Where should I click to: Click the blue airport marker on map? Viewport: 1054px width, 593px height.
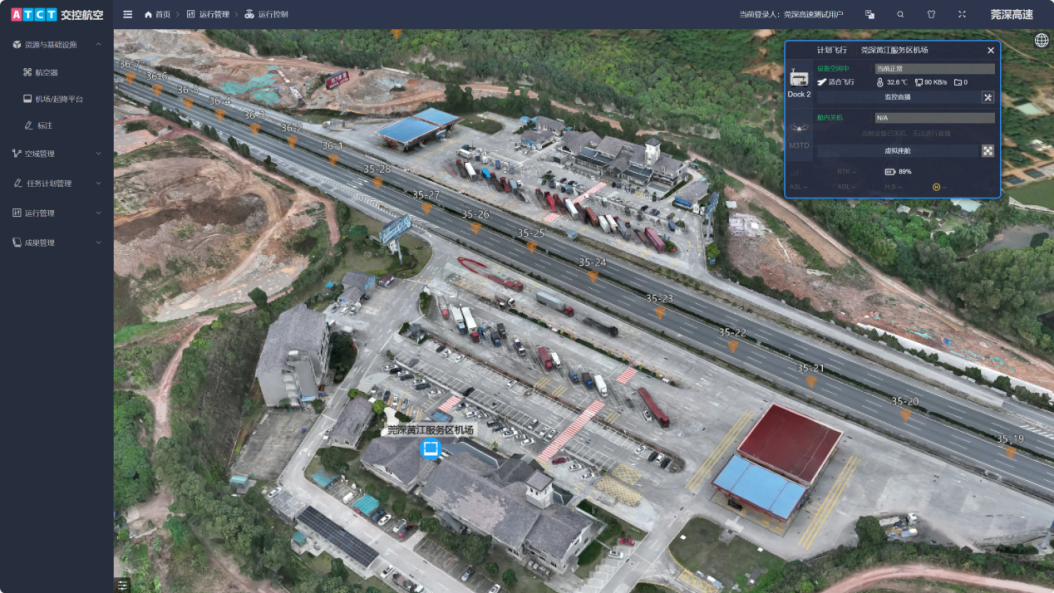click(x=431, y=449)
